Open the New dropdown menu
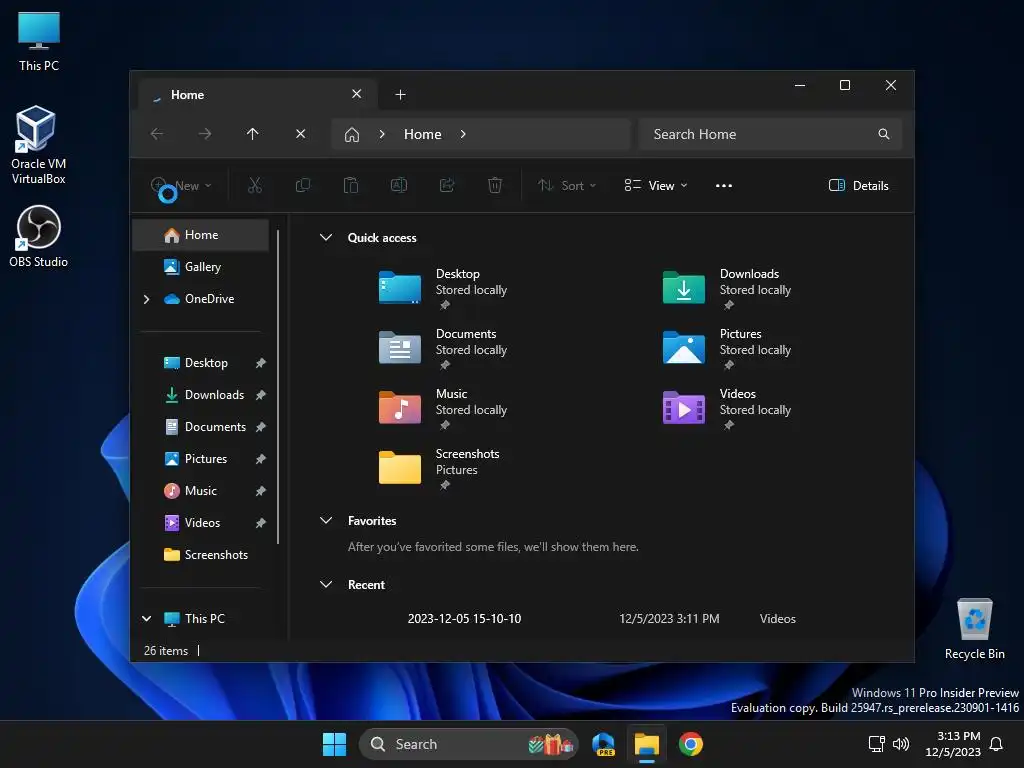The width and height of the screenshot is (1024, 768). pyautogui.click(x=182, y=185)
